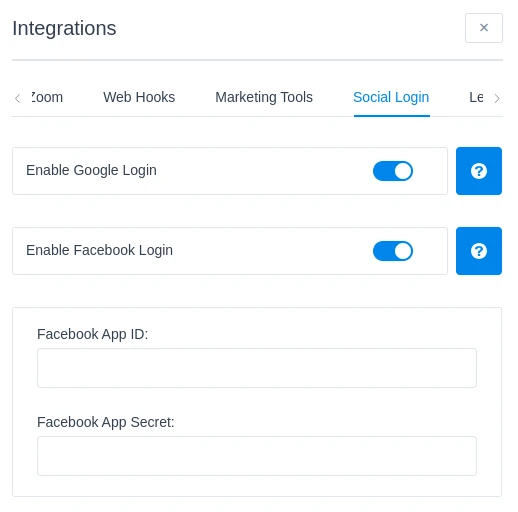The width and height of the screenshot is (518, 512).
Task: Click the Facebook App ID: label
Action: [92, 334]
